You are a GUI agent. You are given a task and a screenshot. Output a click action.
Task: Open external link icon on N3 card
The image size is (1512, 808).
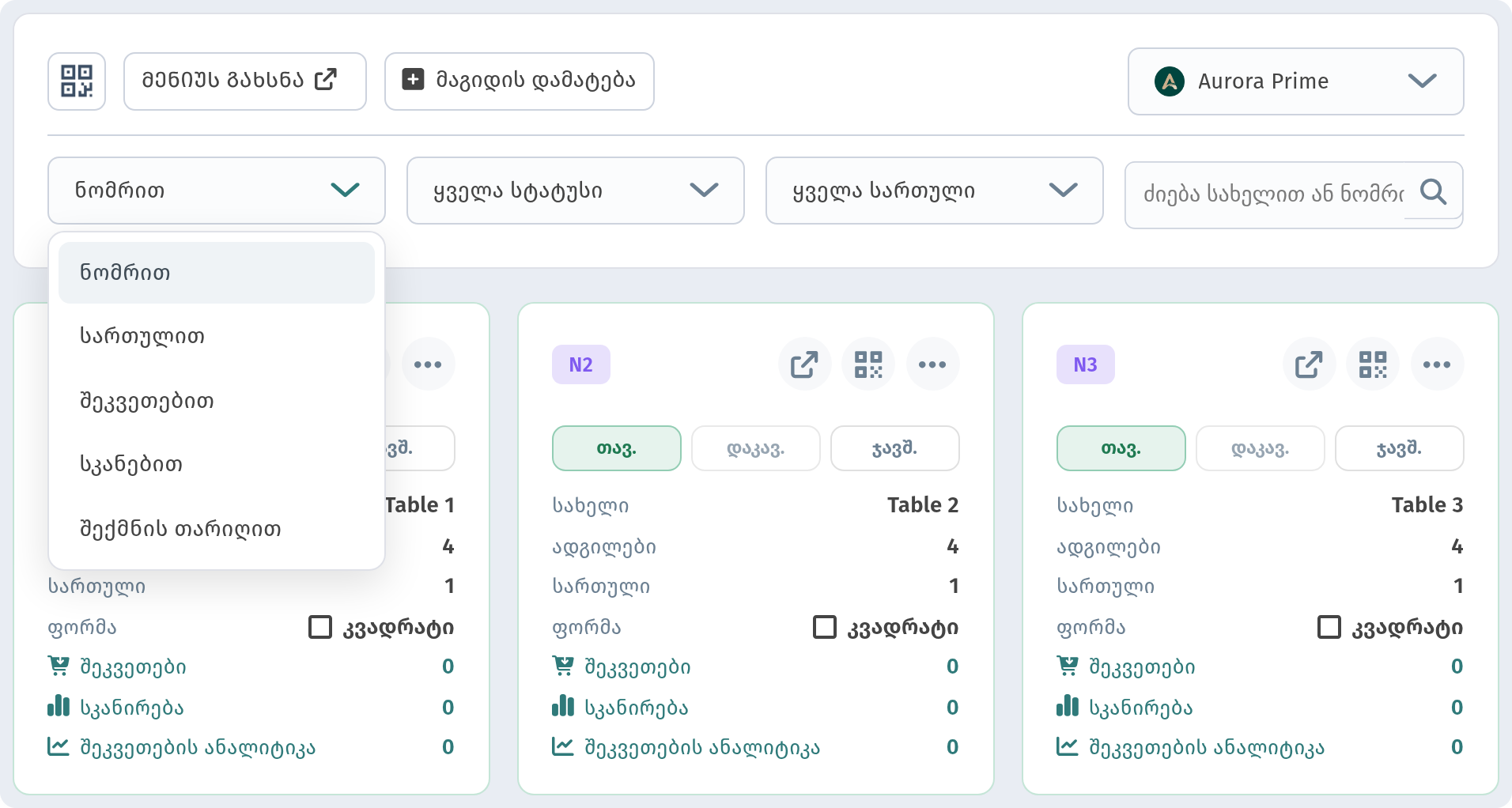[1309, 364]
